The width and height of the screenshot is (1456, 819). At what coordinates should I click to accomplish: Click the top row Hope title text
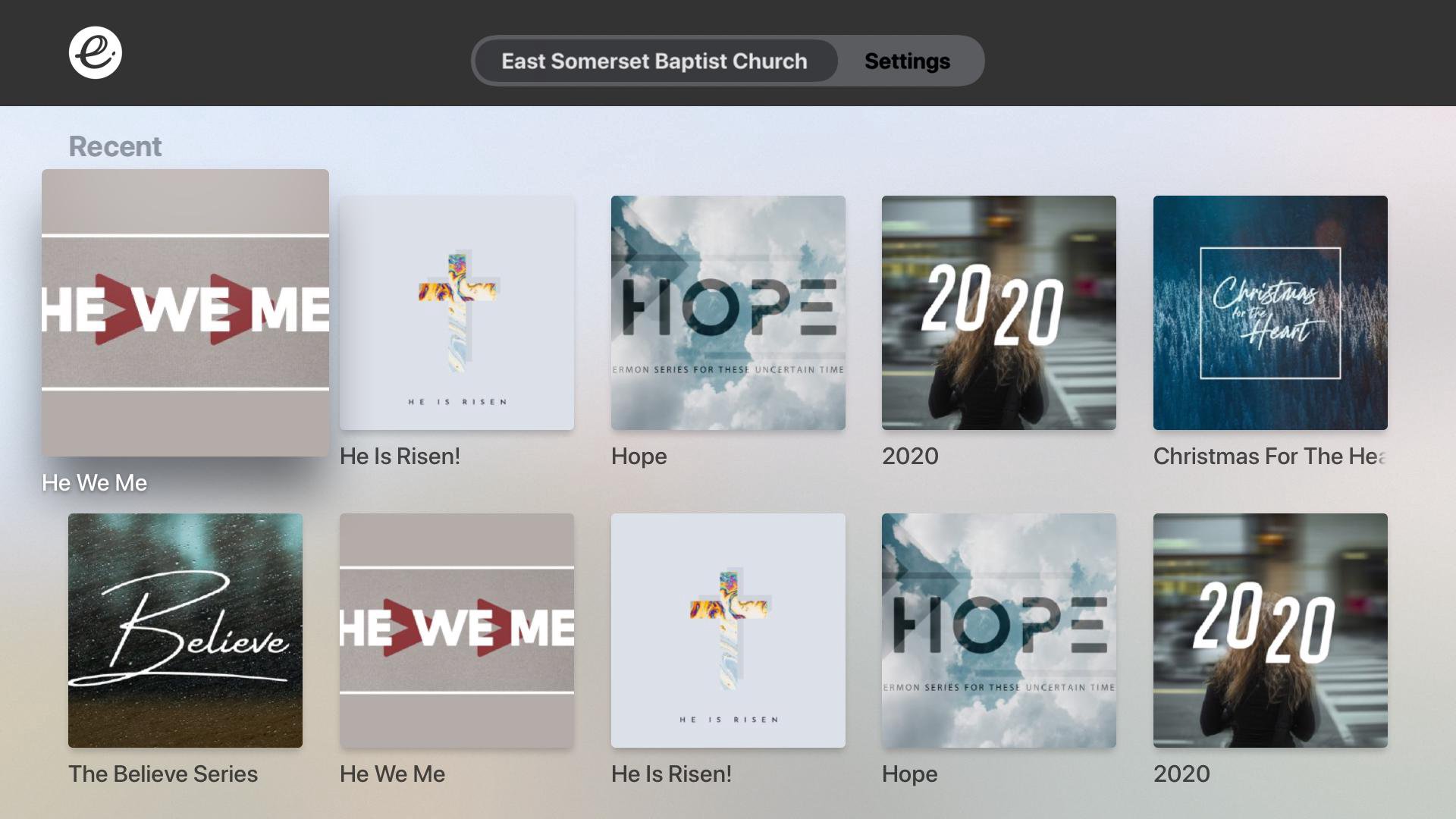[x=639, y=457]
